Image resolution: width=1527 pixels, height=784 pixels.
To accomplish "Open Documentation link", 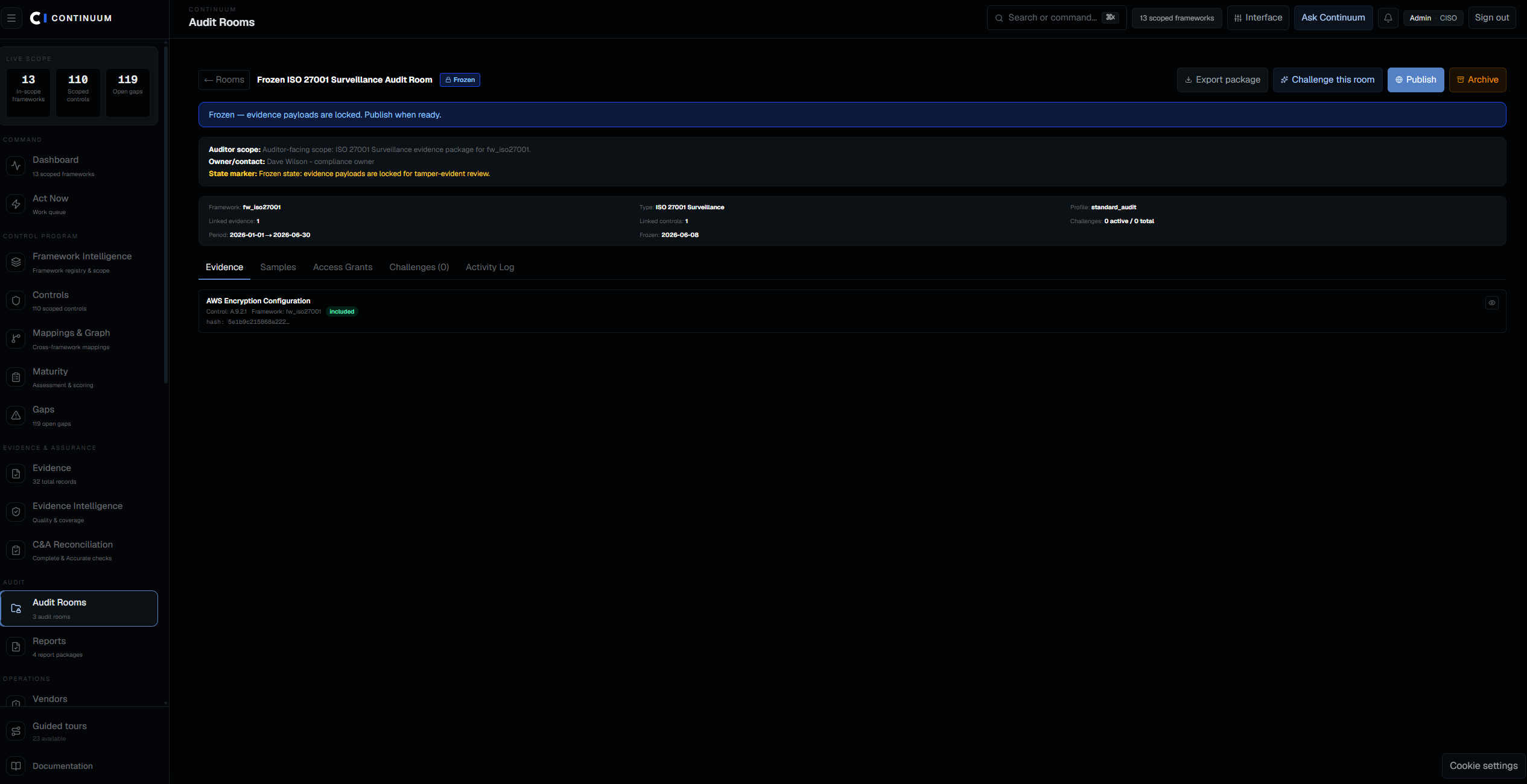I will 79,766.
